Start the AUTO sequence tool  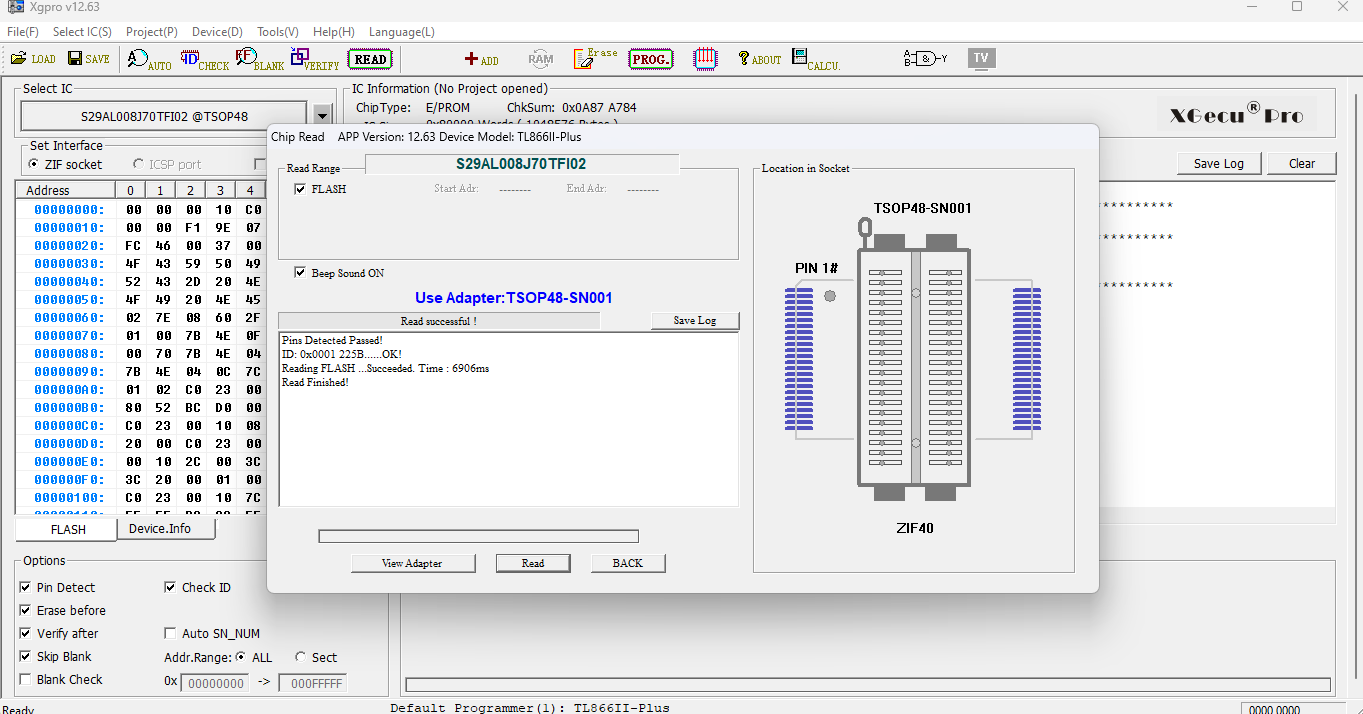[148, 59]
